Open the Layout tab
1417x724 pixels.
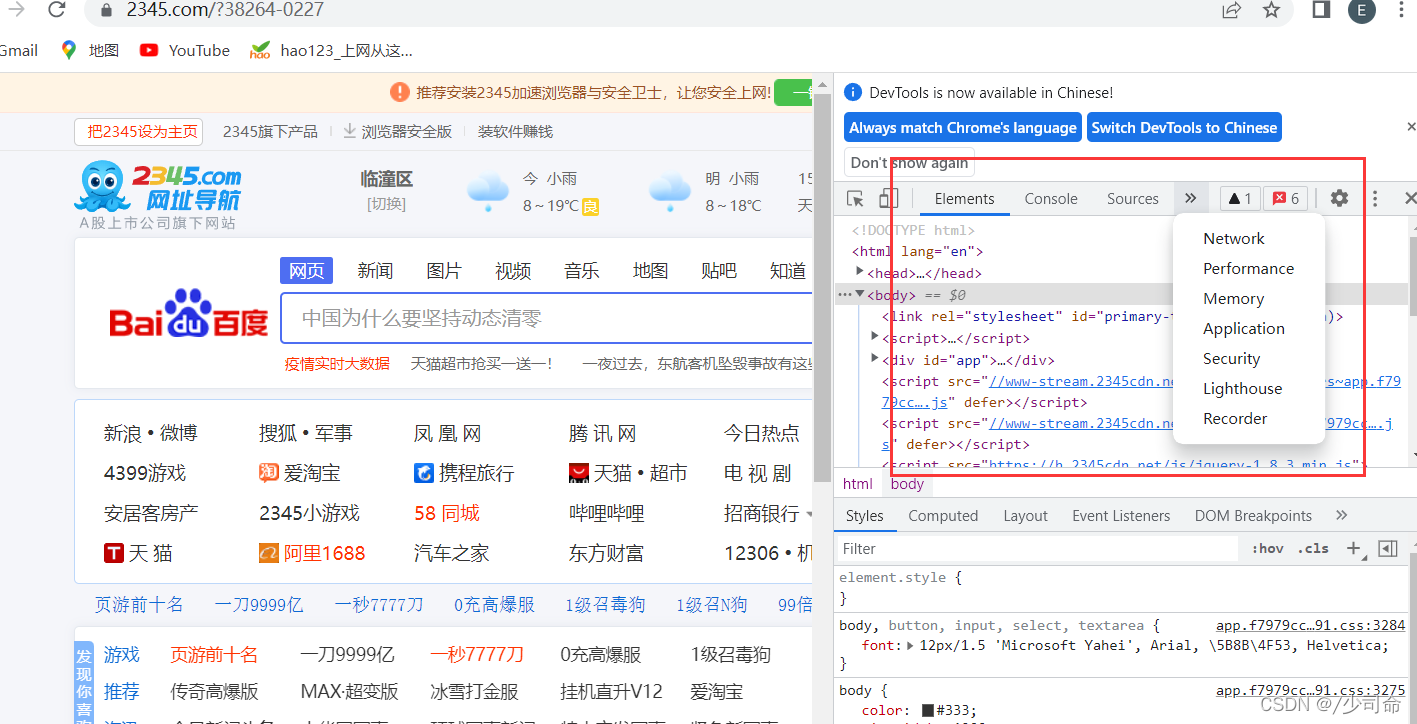pyautogui.click(x=1025, y=515)
